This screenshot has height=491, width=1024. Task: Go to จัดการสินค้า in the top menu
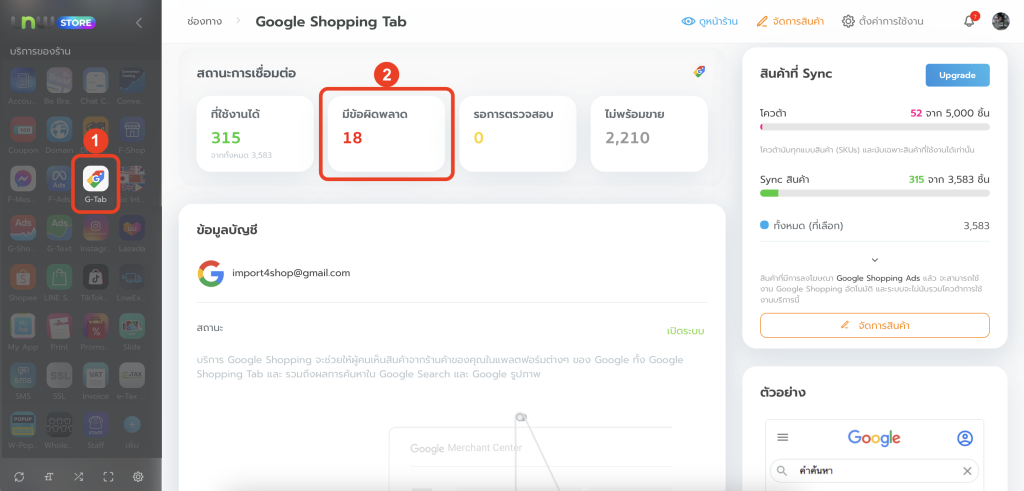click(791, 21)
